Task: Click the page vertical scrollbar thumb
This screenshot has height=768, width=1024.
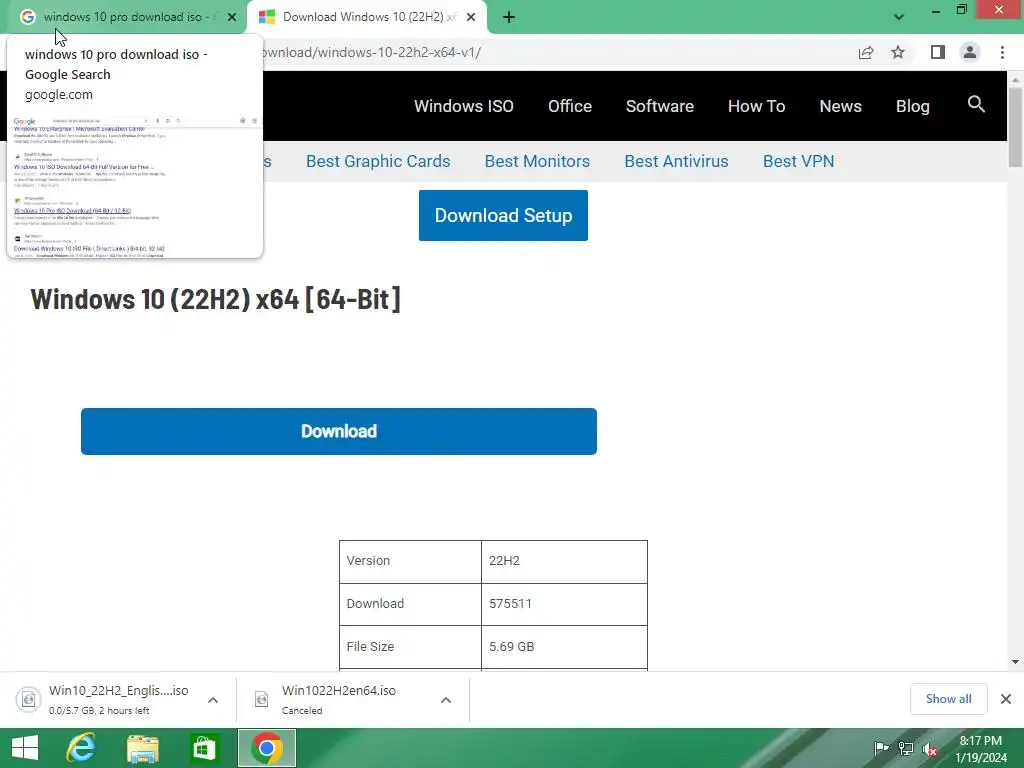Action: click(1015, 127)
